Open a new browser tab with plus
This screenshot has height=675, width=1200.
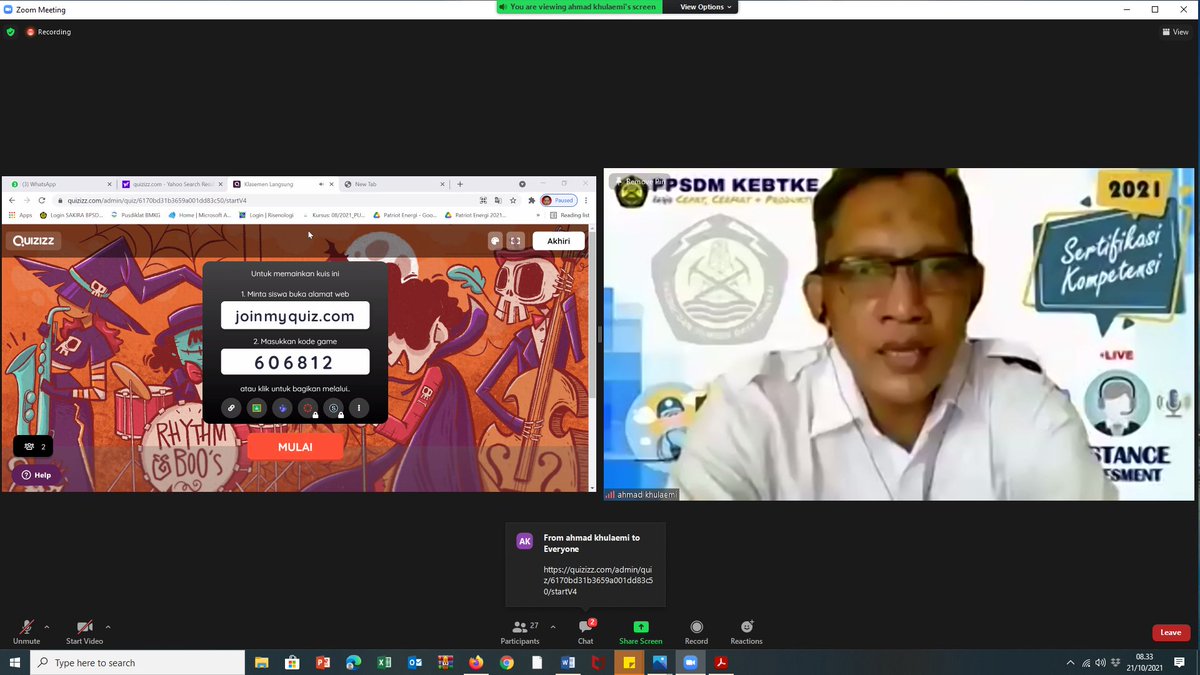pos(460,184)
